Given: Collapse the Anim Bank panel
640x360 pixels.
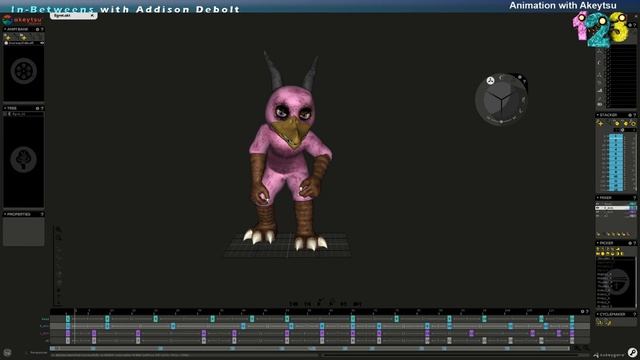Looking at the screenshot, I should click(x=5, y=29).
